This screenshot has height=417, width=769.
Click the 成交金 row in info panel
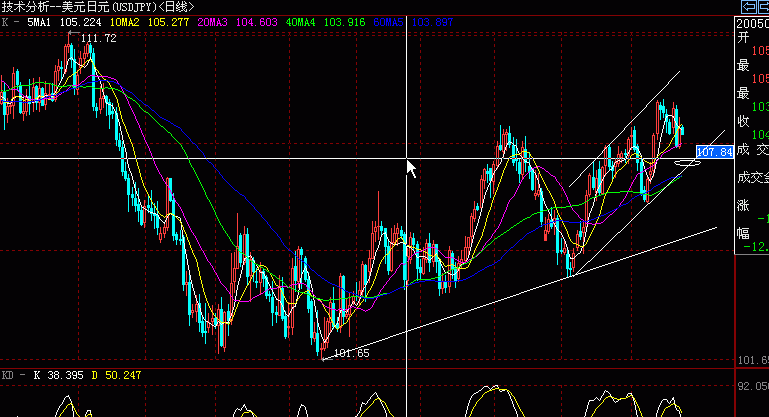tap(752, 178)
